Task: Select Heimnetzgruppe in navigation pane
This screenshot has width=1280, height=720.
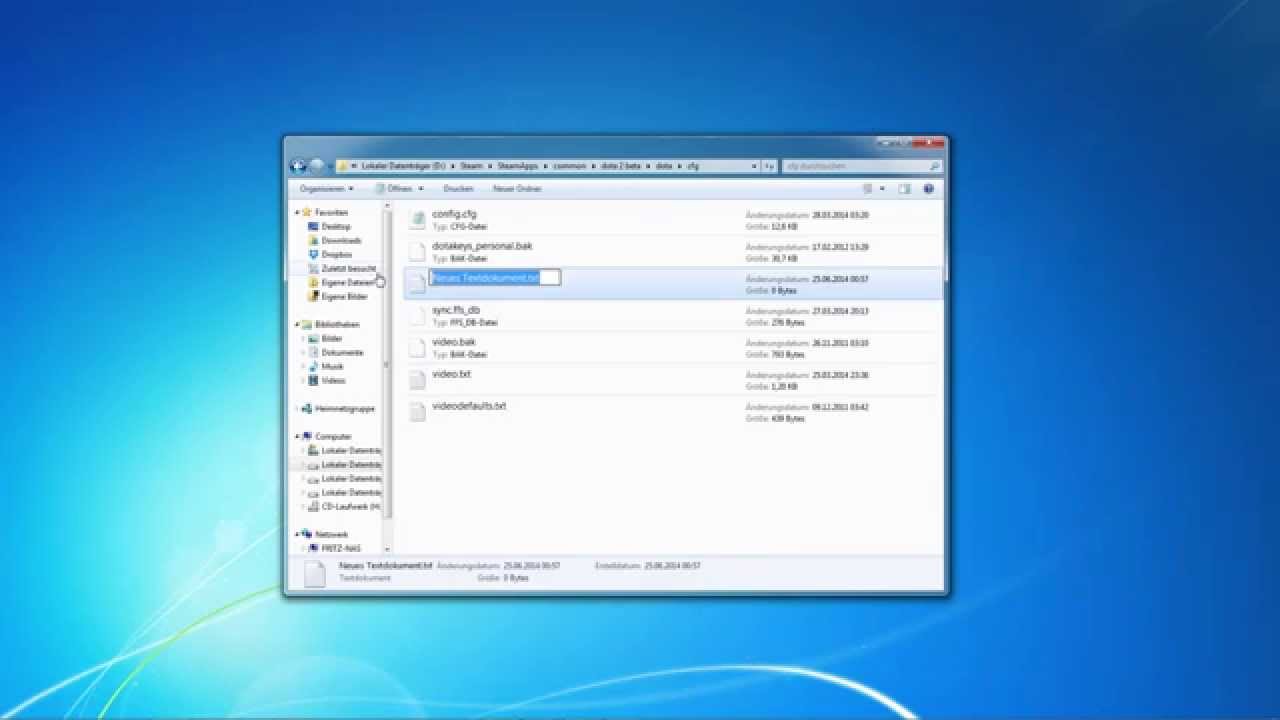Action: point(345,409)
